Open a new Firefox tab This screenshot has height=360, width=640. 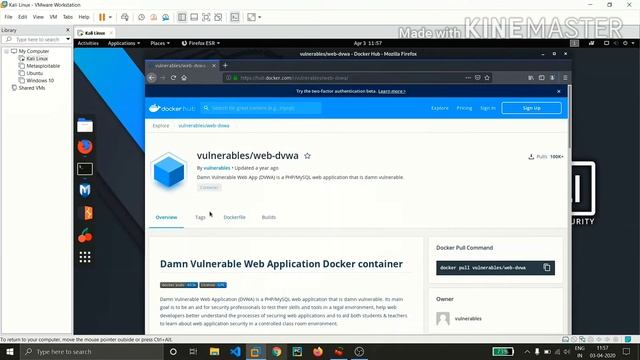pyautogui.click(x=225, y=65)
